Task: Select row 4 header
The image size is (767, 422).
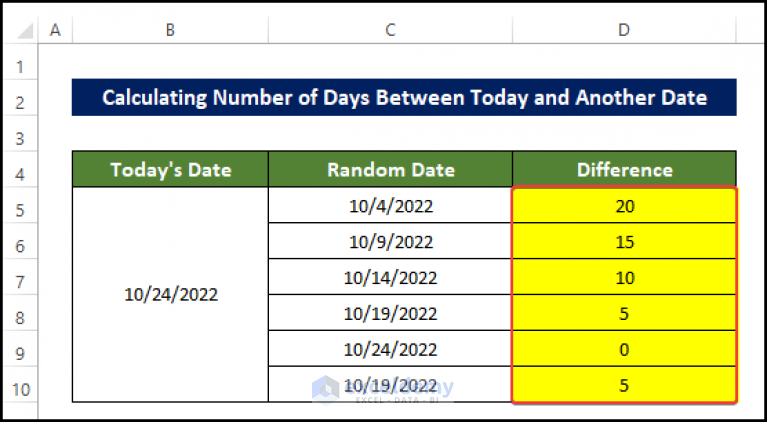Action: click(19, 171)
